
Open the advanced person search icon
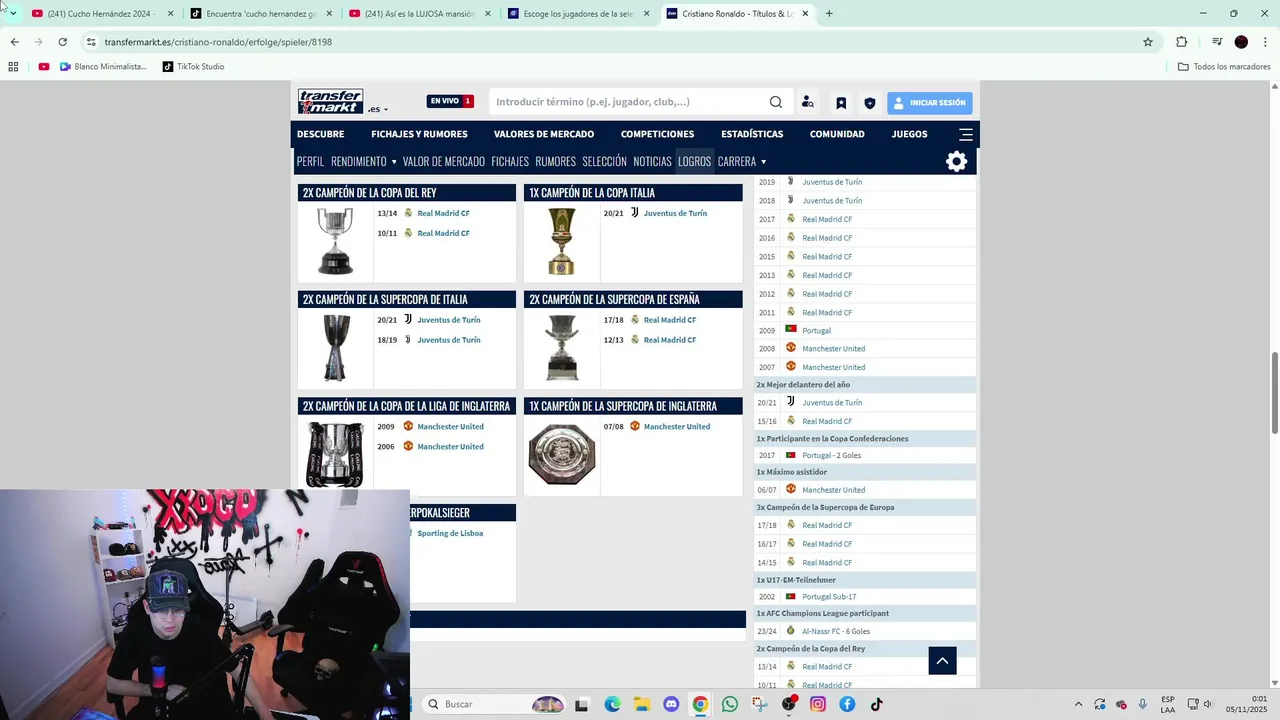click(x=808, y=102)
